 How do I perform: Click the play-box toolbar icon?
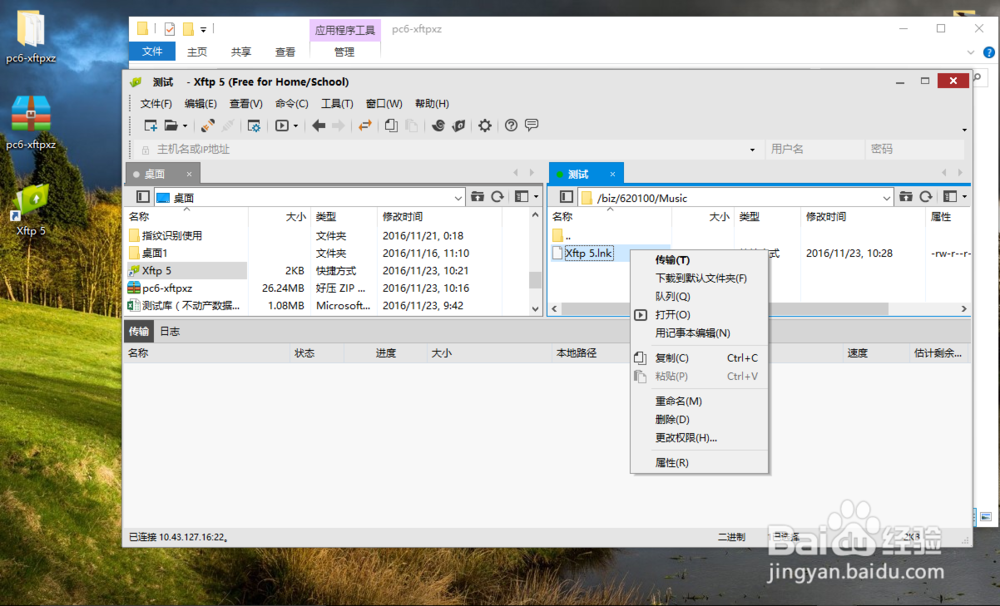click(282, 126)
